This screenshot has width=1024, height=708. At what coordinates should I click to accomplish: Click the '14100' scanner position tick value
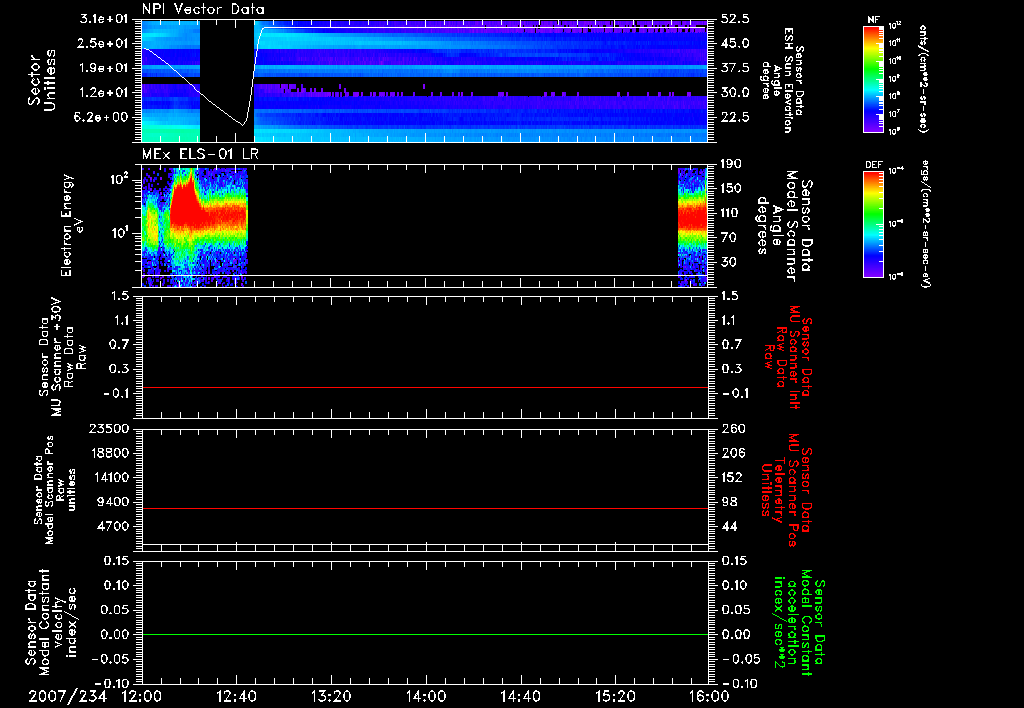click(109, 477)
